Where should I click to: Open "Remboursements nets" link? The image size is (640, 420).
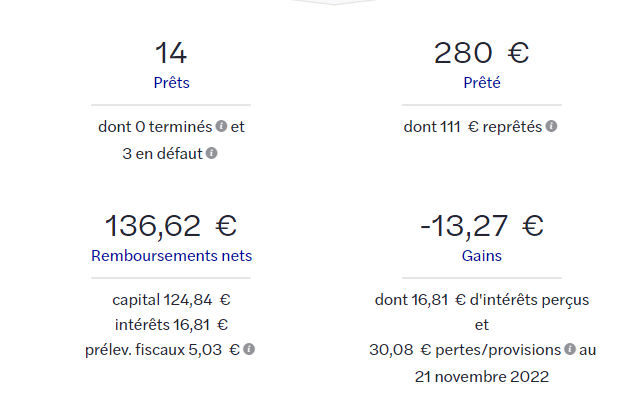click(171, 255)
